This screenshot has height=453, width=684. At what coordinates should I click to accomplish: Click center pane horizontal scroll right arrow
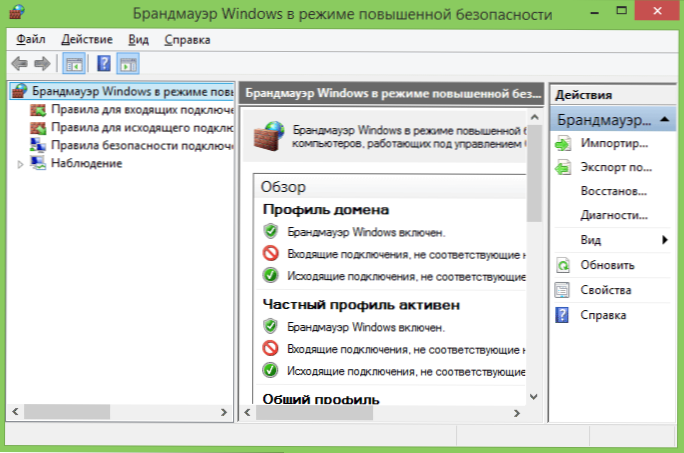517,413
